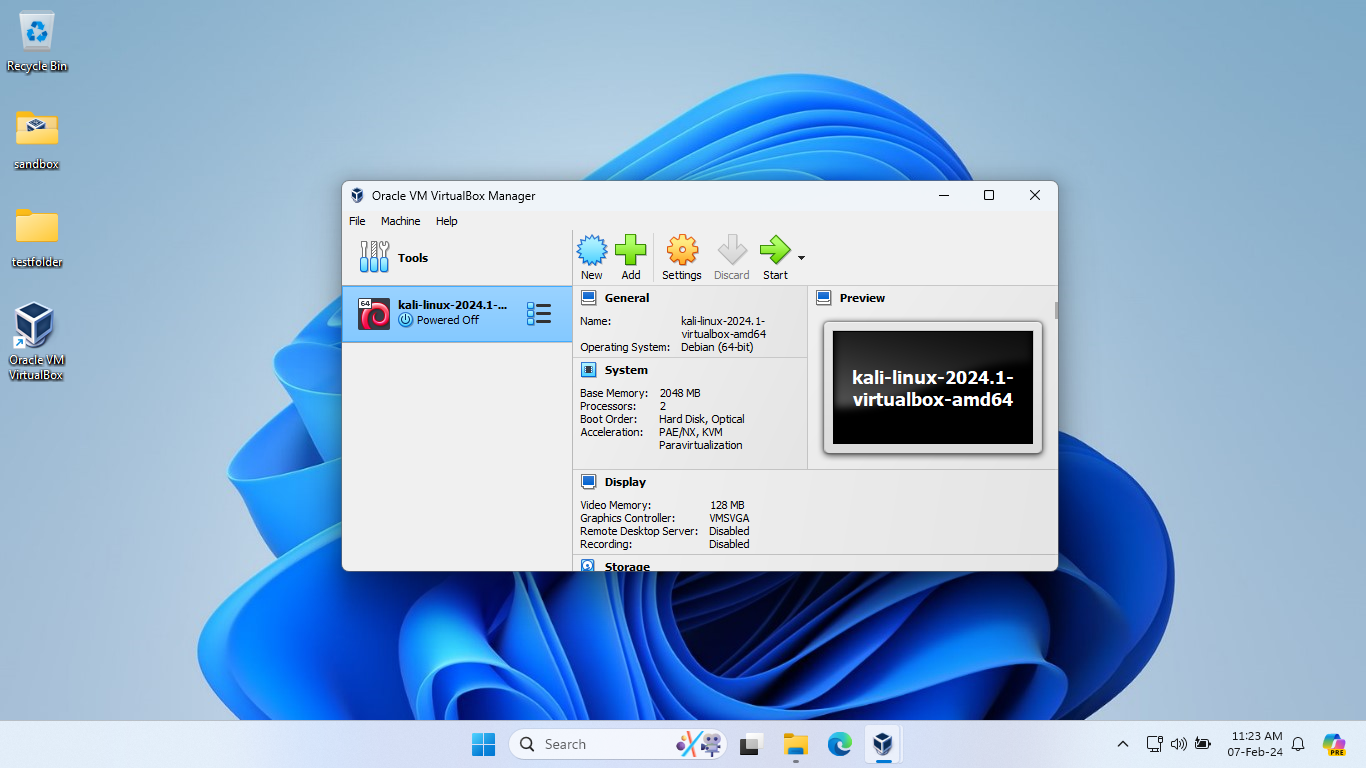Open the Machine menu
Screen dimensions: 1366x768
coord(400,221)
